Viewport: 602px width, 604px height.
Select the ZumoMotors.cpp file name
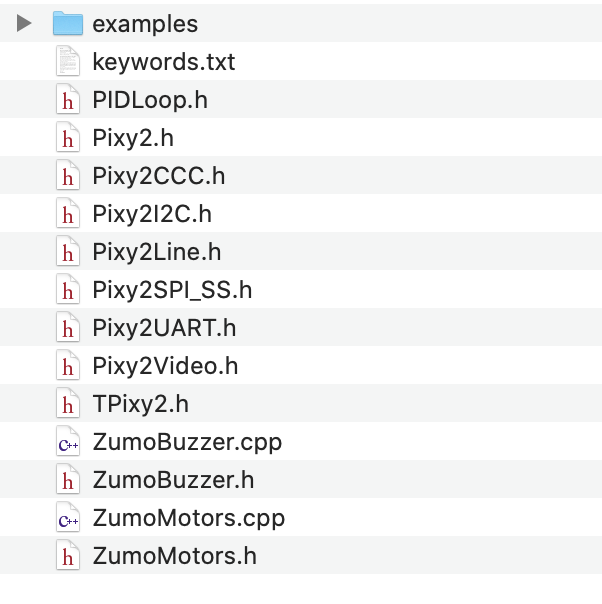click(x=188, y=518)
